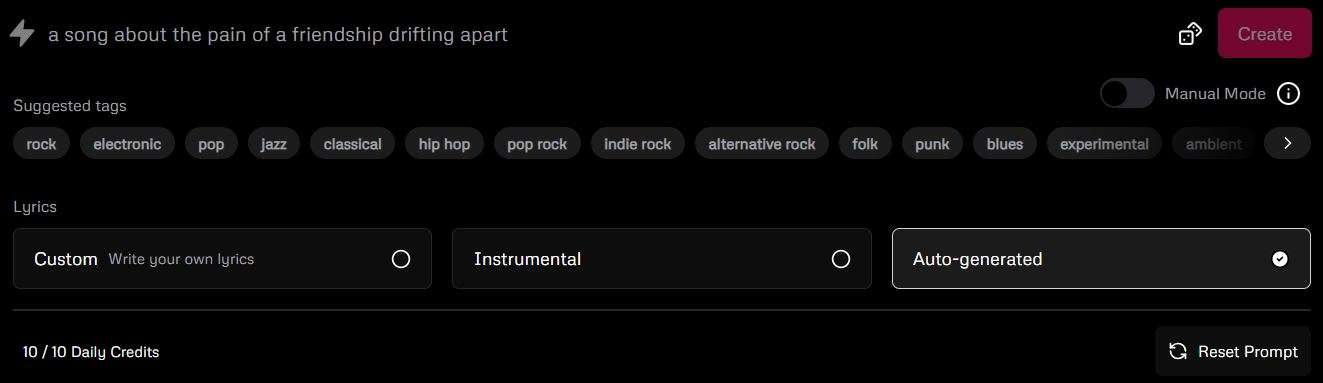Add the indie rock tag
This screenshot has width=1323, height=383.
pos(637,144)
